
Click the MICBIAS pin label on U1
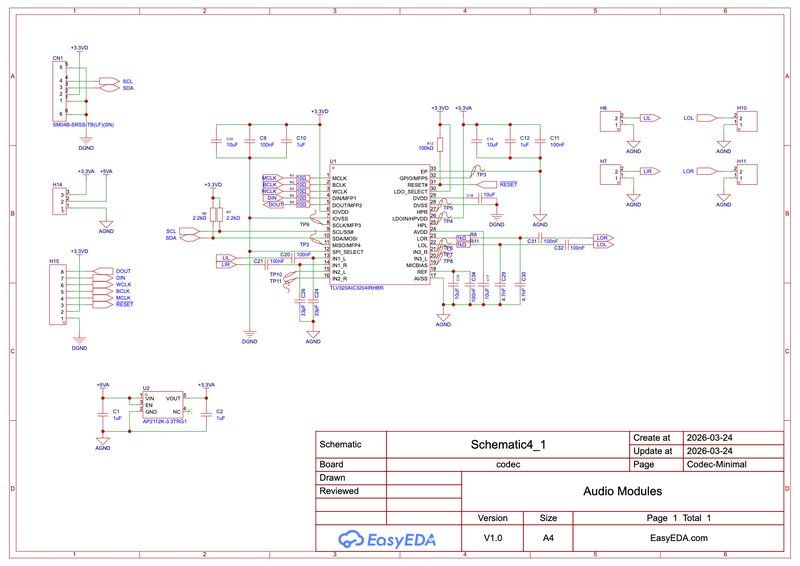pos(417,265)
